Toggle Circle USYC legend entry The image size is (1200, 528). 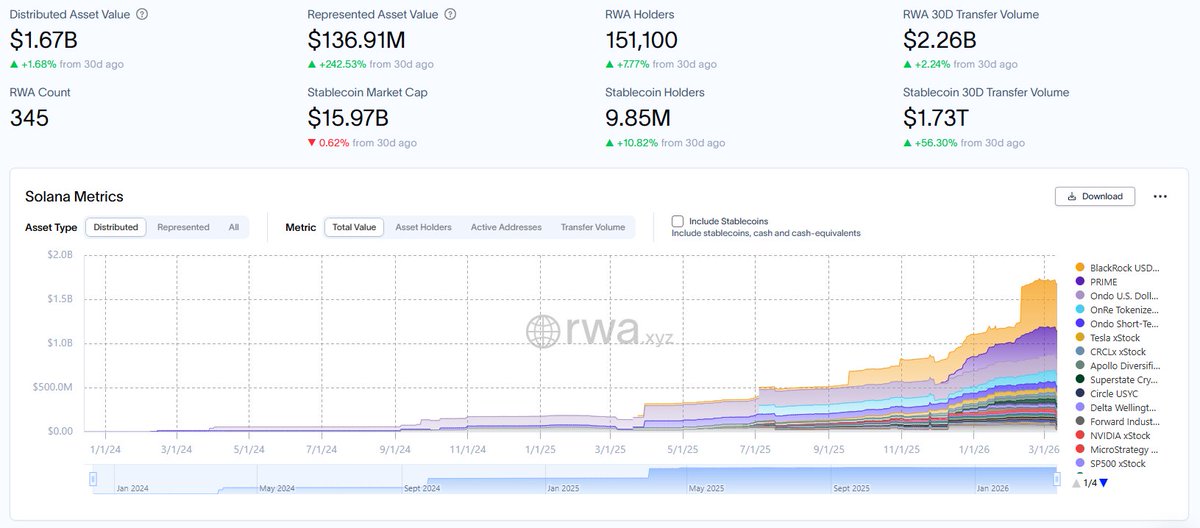coord(1107,394)
